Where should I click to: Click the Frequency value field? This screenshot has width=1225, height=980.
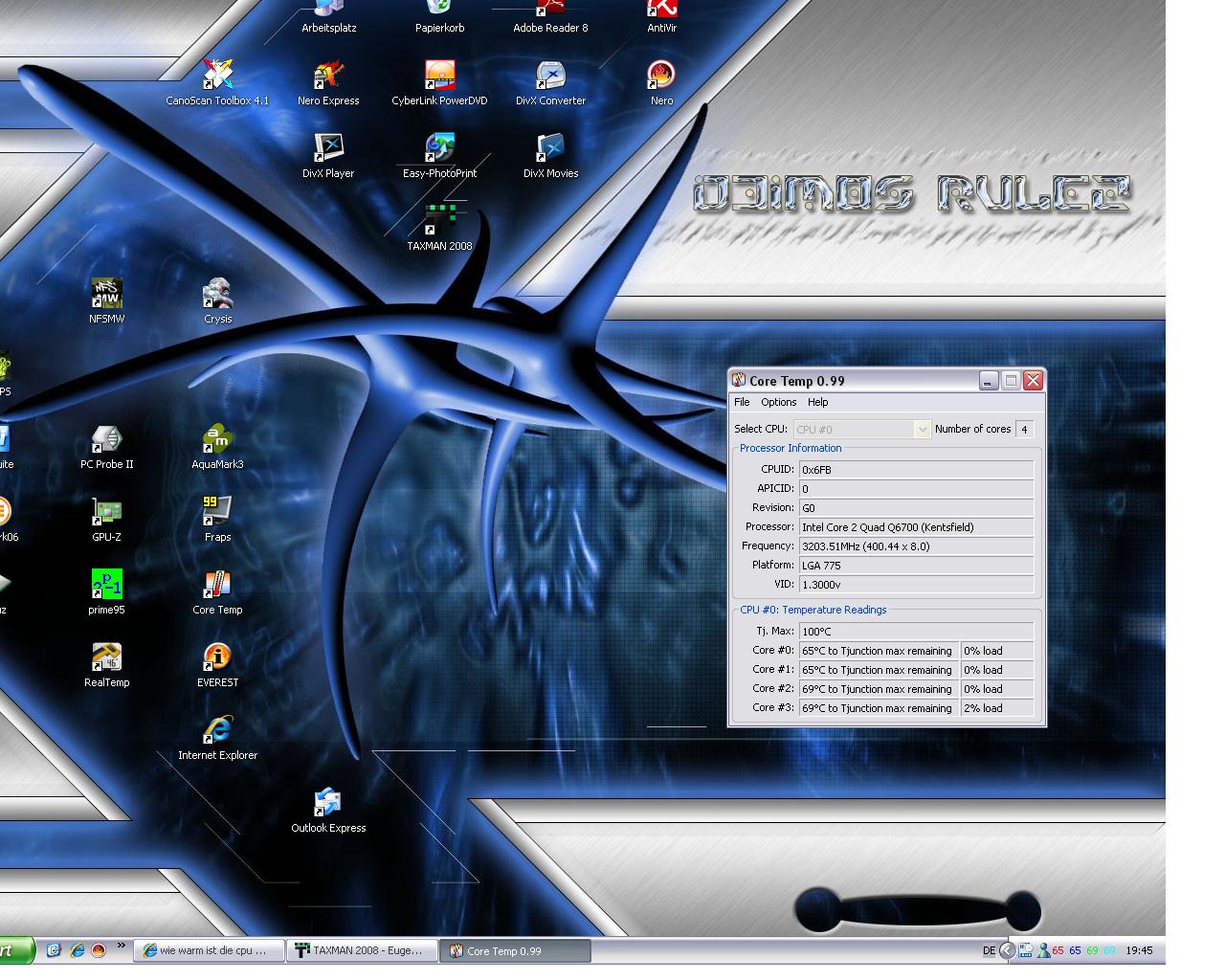coord(917,546)
